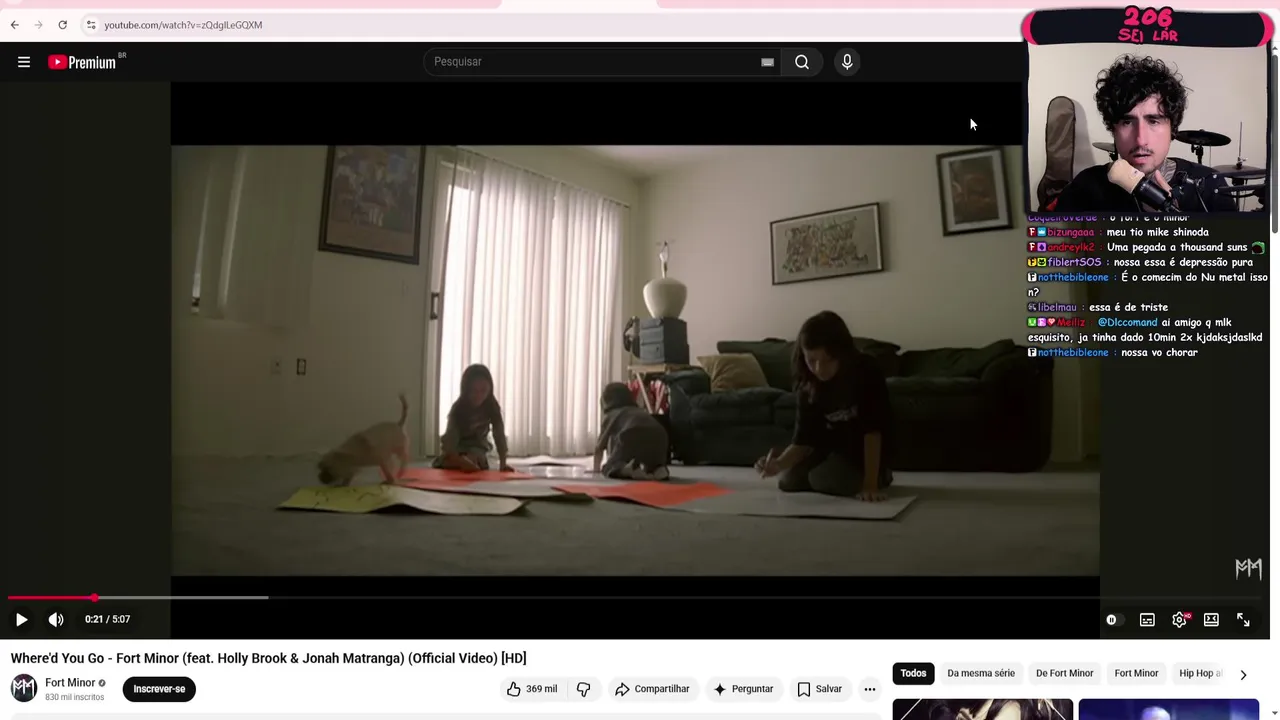Click Fort Minor logo watermark in video
Image resolution: width=1280 pixels, height=720 pixels.
1248,568
